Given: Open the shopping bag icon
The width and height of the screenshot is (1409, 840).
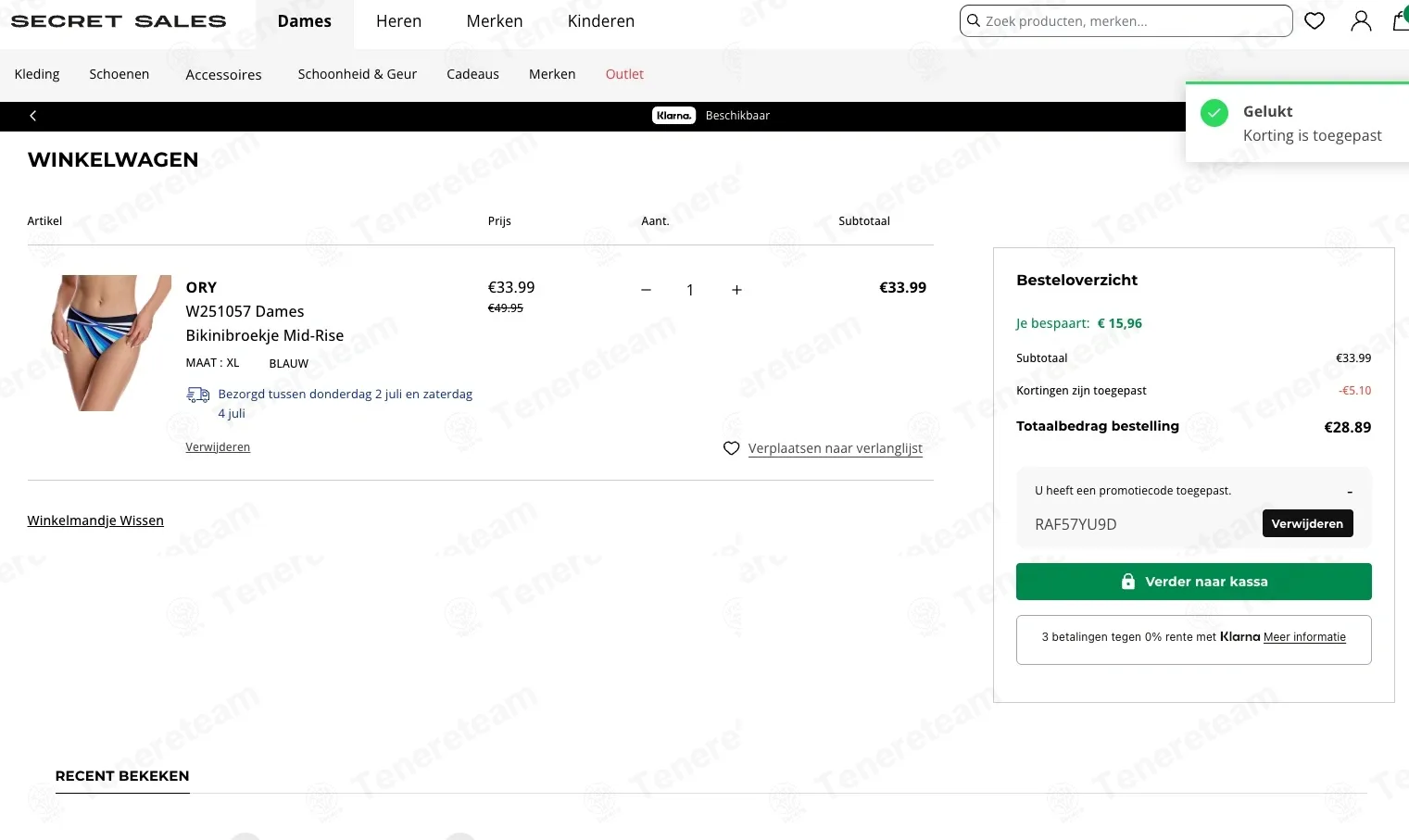Looking at the screenshot, I should [x=1401, y=20].
